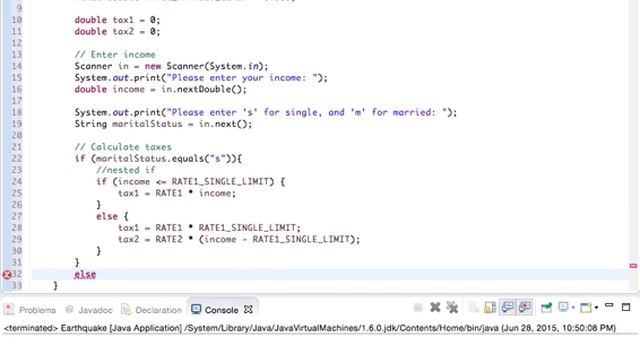The height and width of the screenshot is (360, 640).
Task: Click the terminated Earthquake launch description text
Action: (x=310, y=328)
